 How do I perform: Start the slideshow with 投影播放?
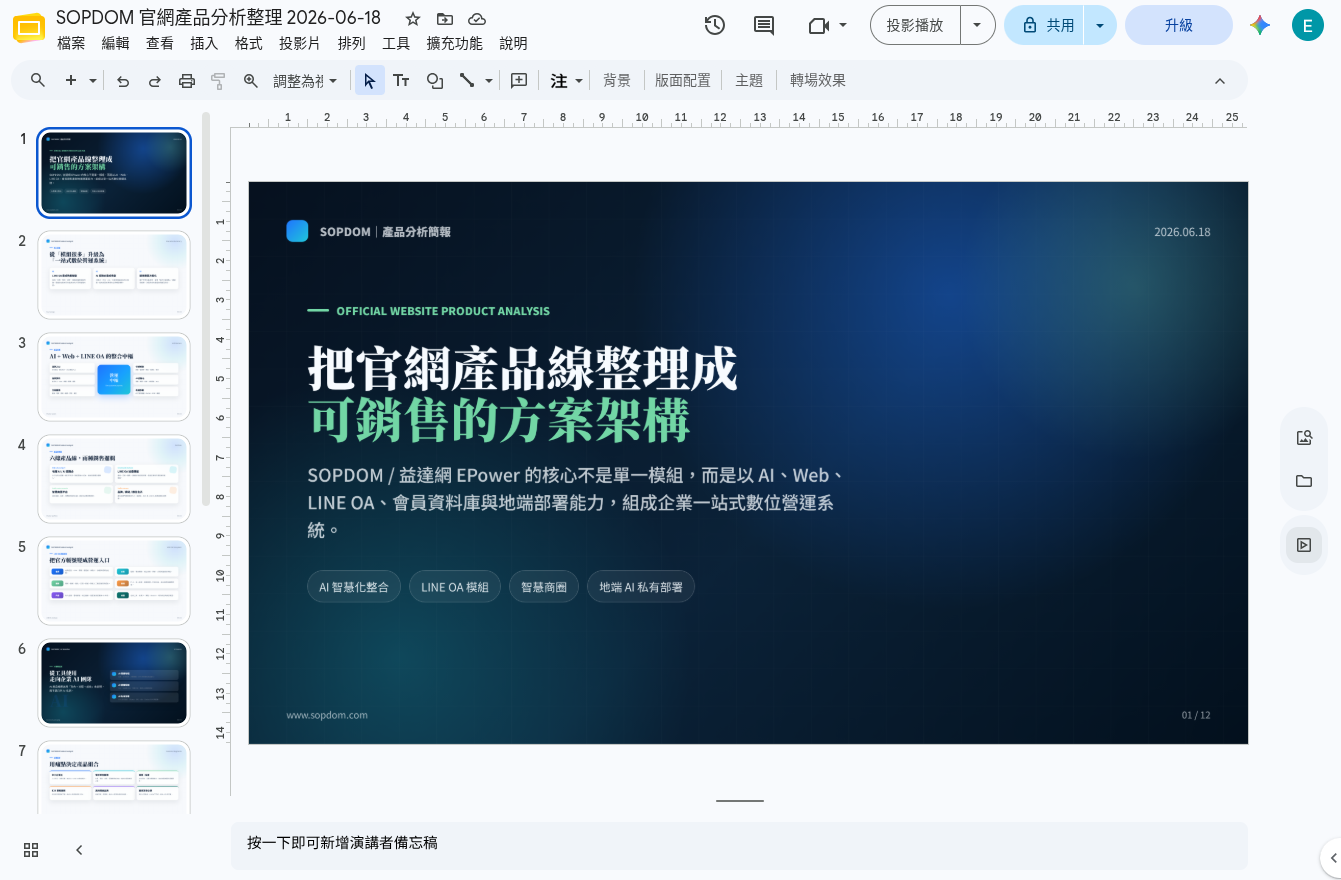pyautogui.click(x=915, y=25)
